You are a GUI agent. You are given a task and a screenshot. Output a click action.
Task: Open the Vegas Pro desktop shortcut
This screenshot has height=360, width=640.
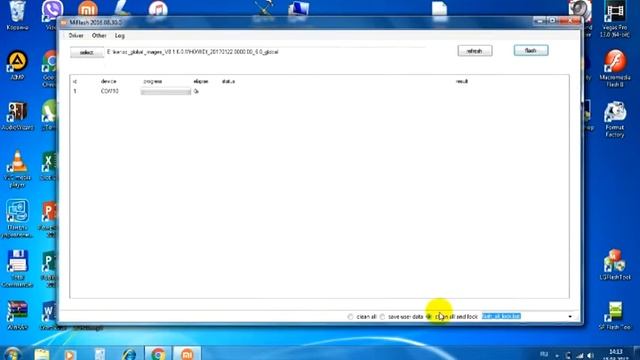[x=615, y=19]
